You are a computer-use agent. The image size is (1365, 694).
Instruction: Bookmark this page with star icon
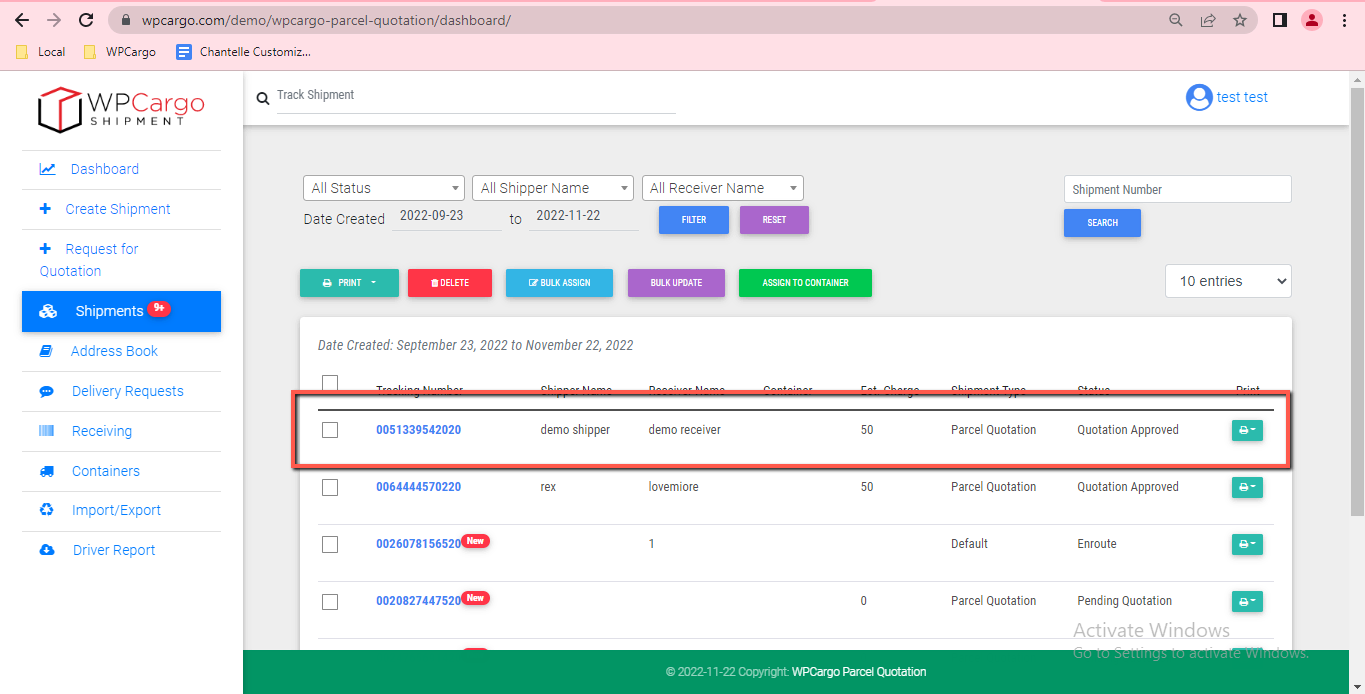tap(1240, 20)
